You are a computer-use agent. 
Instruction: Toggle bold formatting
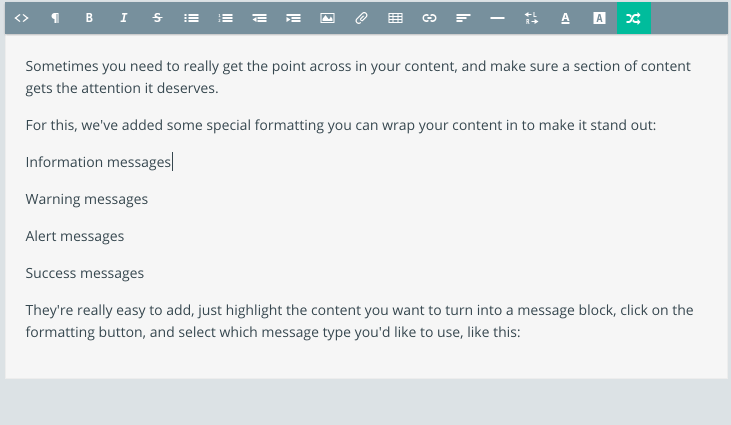click(x=89, y=18)
